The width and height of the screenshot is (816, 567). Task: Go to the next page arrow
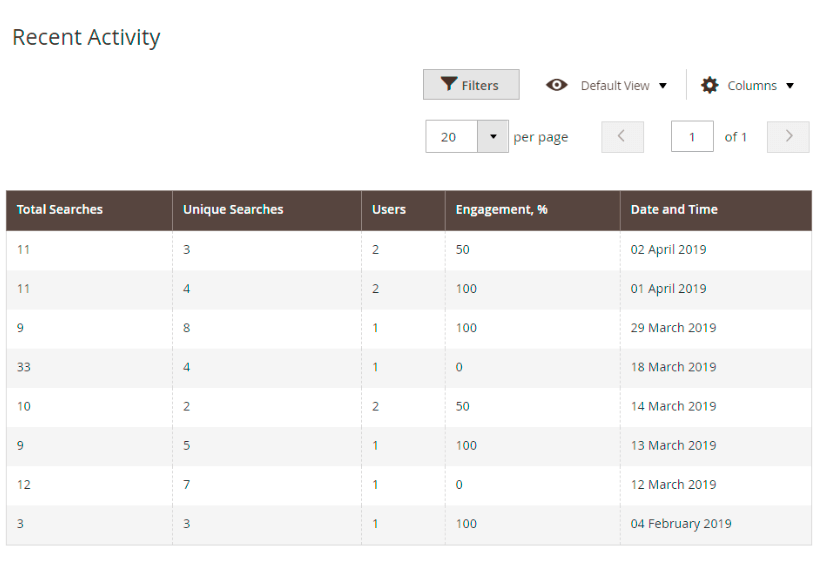tap(788, 137)
